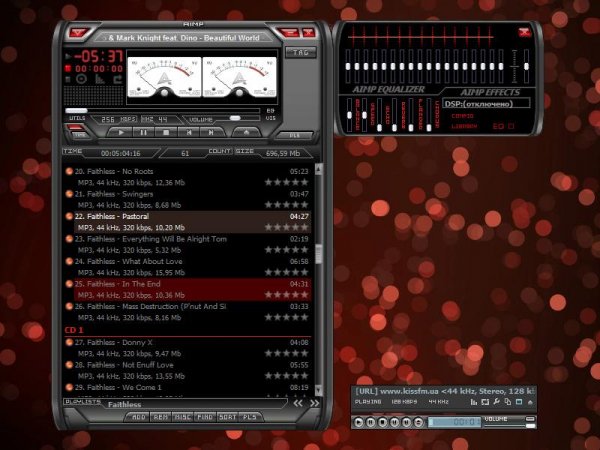The image size is (600, 450).
Task: Stop playback in the mini player
Action: [382, 422]
